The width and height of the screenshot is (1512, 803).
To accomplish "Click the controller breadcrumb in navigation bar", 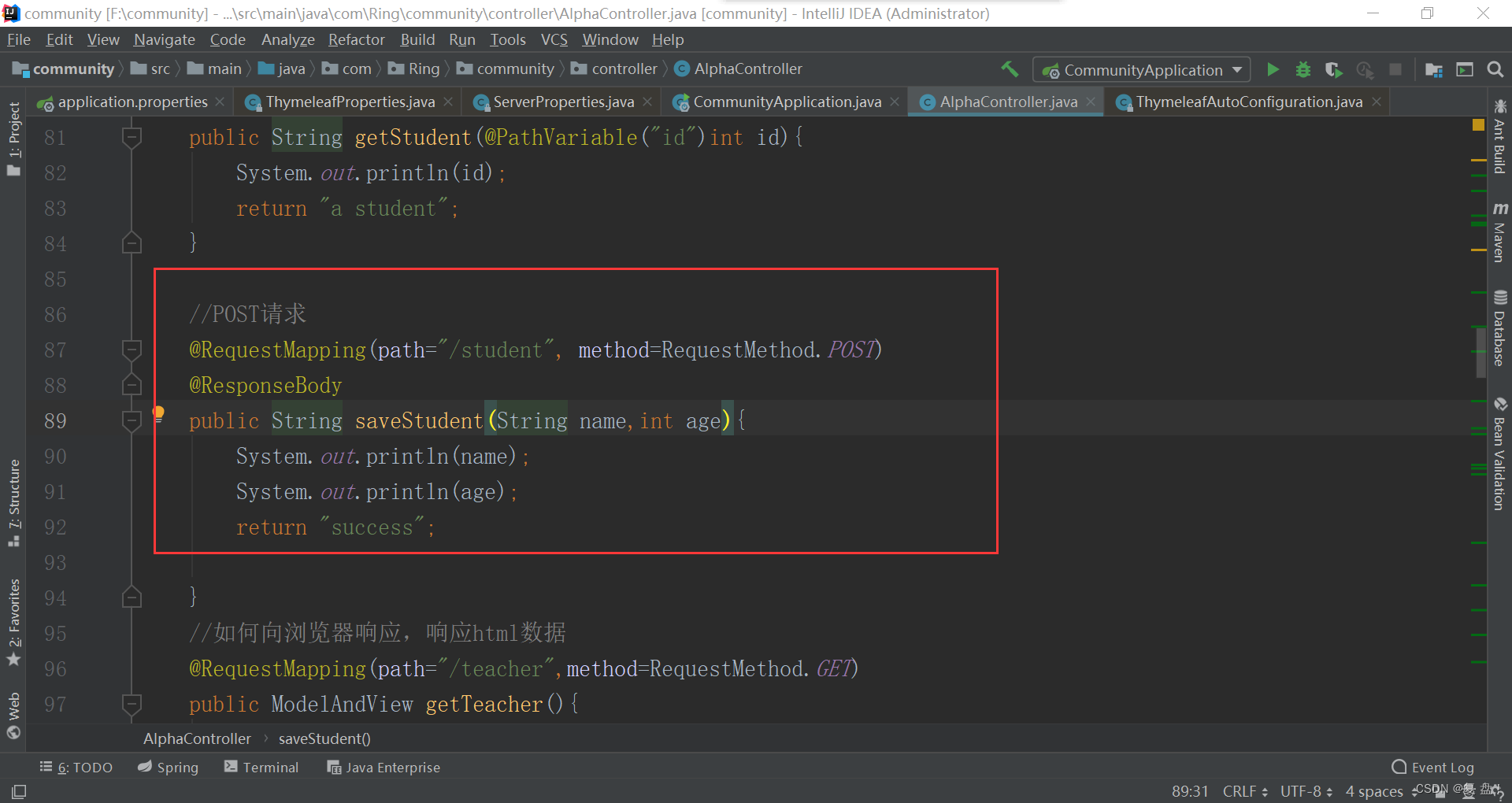I will pos(615,69).
